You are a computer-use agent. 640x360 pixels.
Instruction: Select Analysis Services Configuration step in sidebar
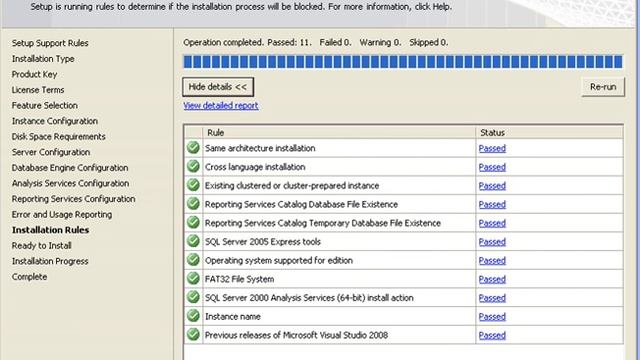(70, 183)
